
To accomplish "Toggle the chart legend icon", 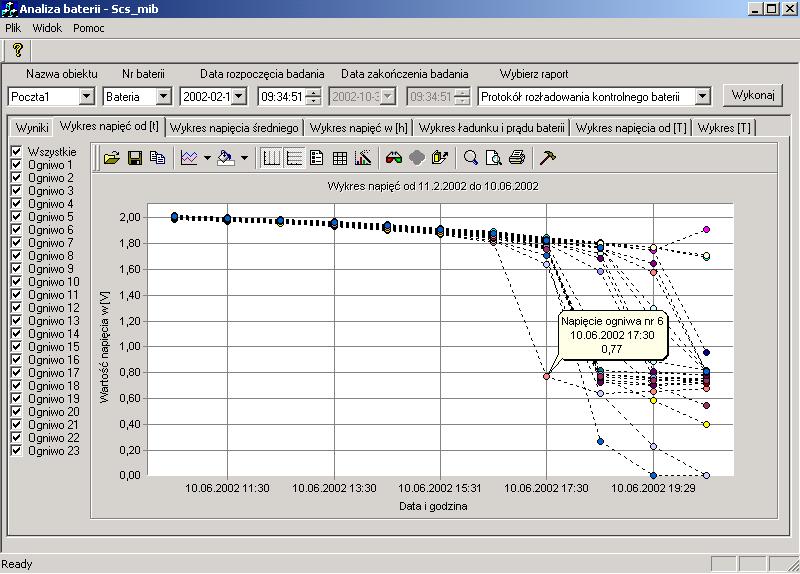I will pyautogui.click(x=317, y=158).
